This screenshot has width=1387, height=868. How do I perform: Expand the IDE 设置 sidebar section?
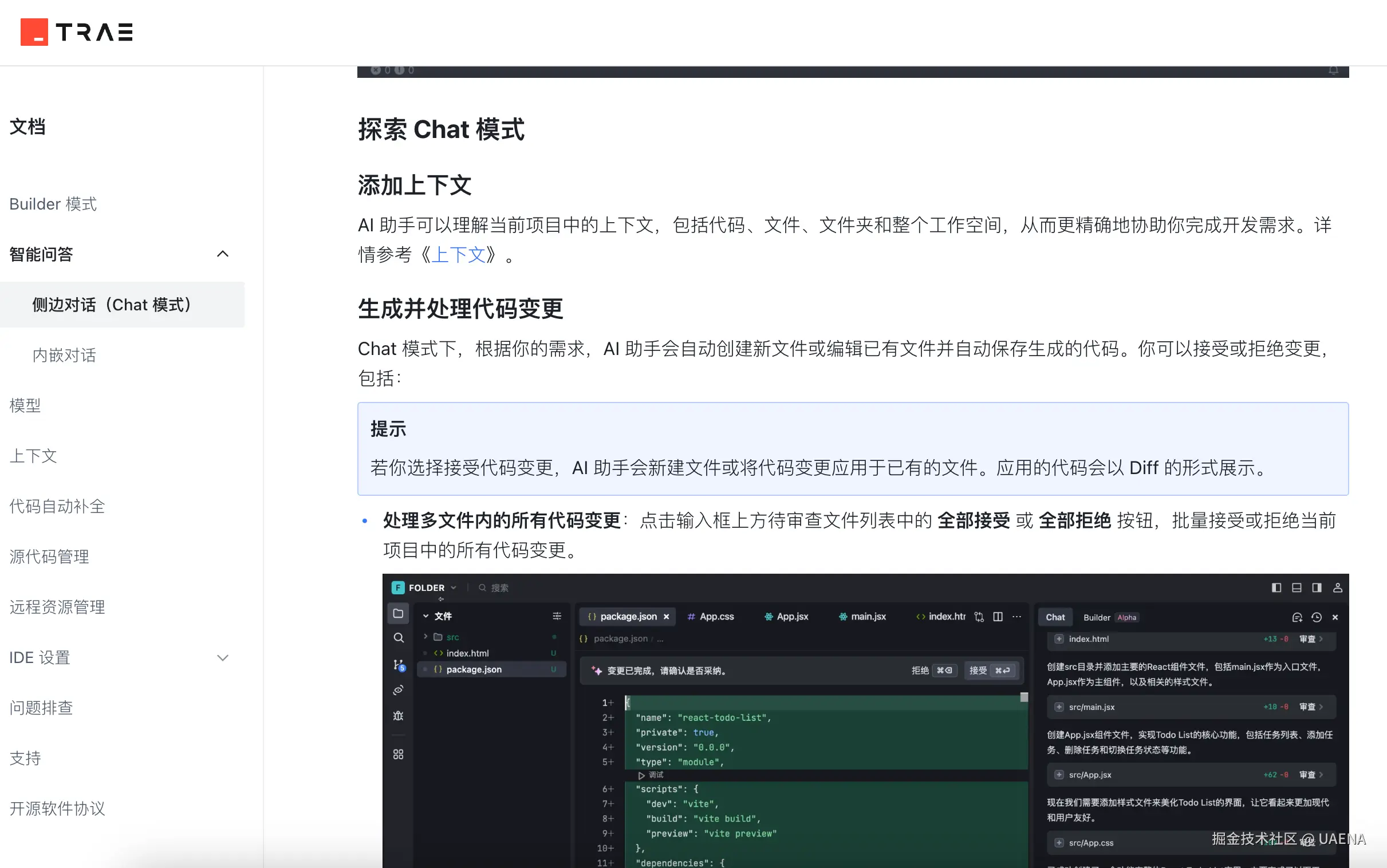pyautogui.click(x=223, y=657)
